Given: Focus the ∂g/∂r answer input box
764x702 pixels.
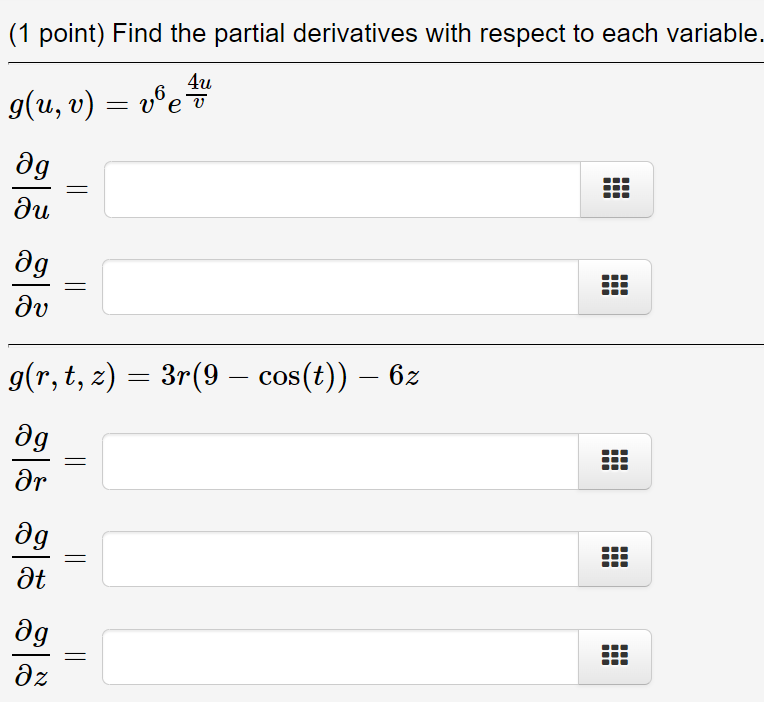Looking at the screenshot, I should point(340,461).
